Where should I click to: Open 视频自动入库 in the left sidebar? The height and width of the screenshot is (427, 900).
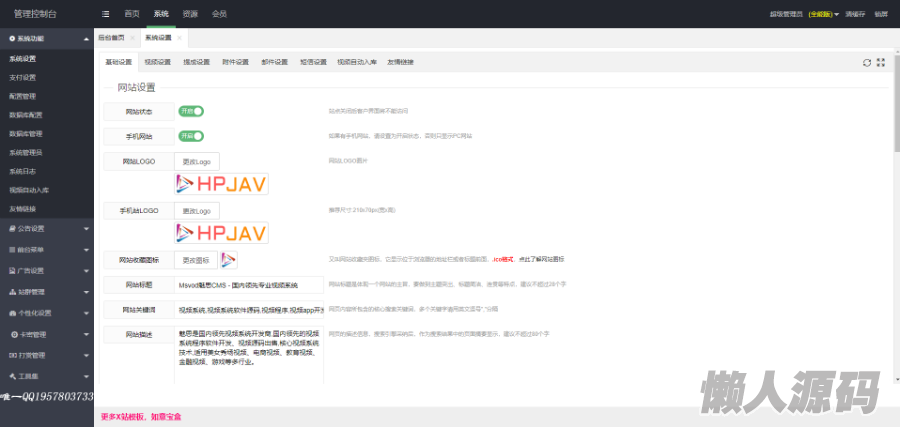click(47, 190)
